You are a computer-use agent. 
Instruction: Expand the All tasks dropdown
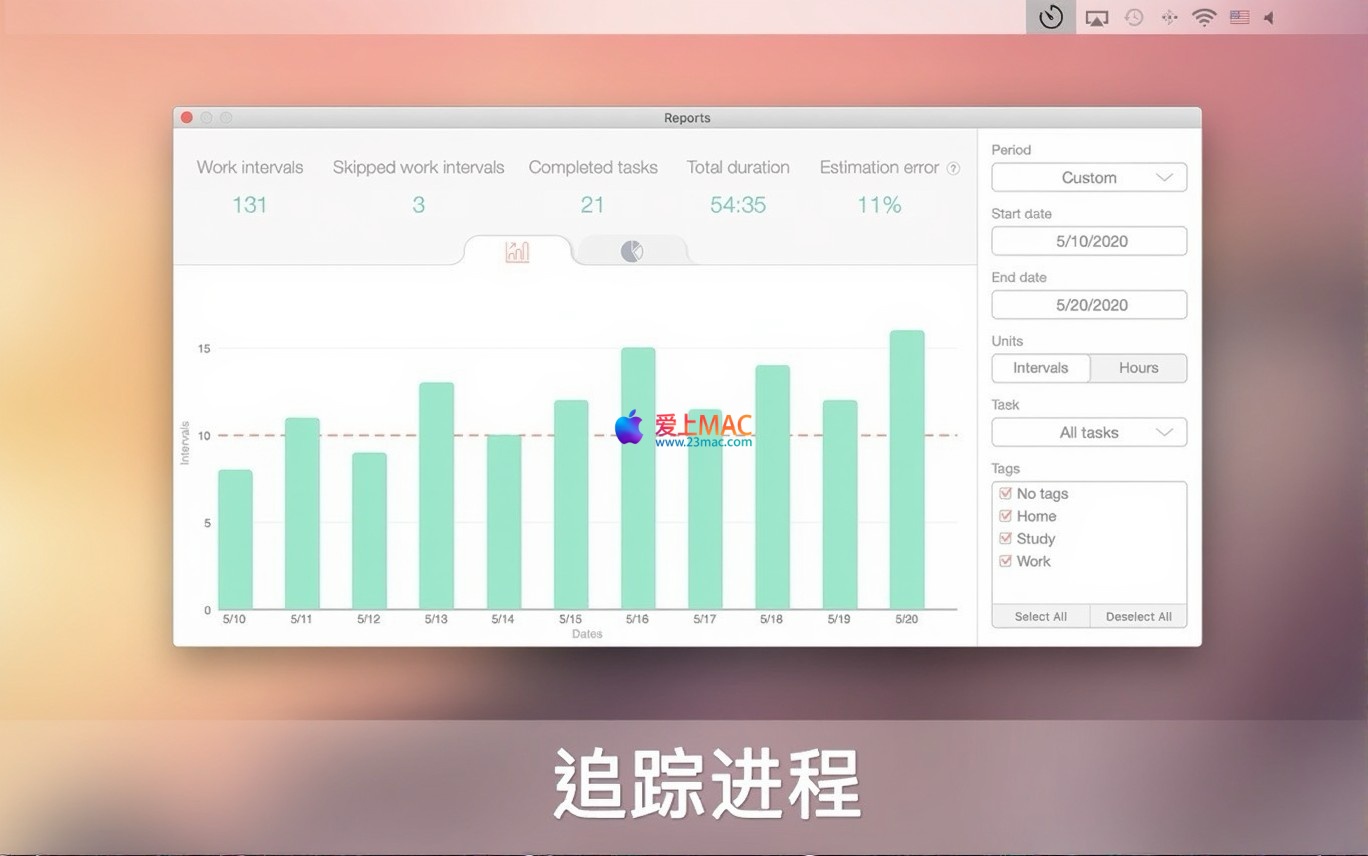click(x=1089, y=432)
